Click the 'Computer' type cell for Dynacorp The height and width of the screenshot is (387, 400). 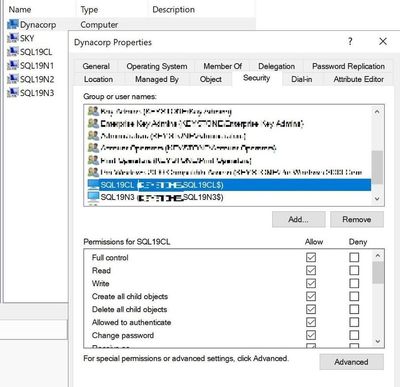[x=99, y=25]
